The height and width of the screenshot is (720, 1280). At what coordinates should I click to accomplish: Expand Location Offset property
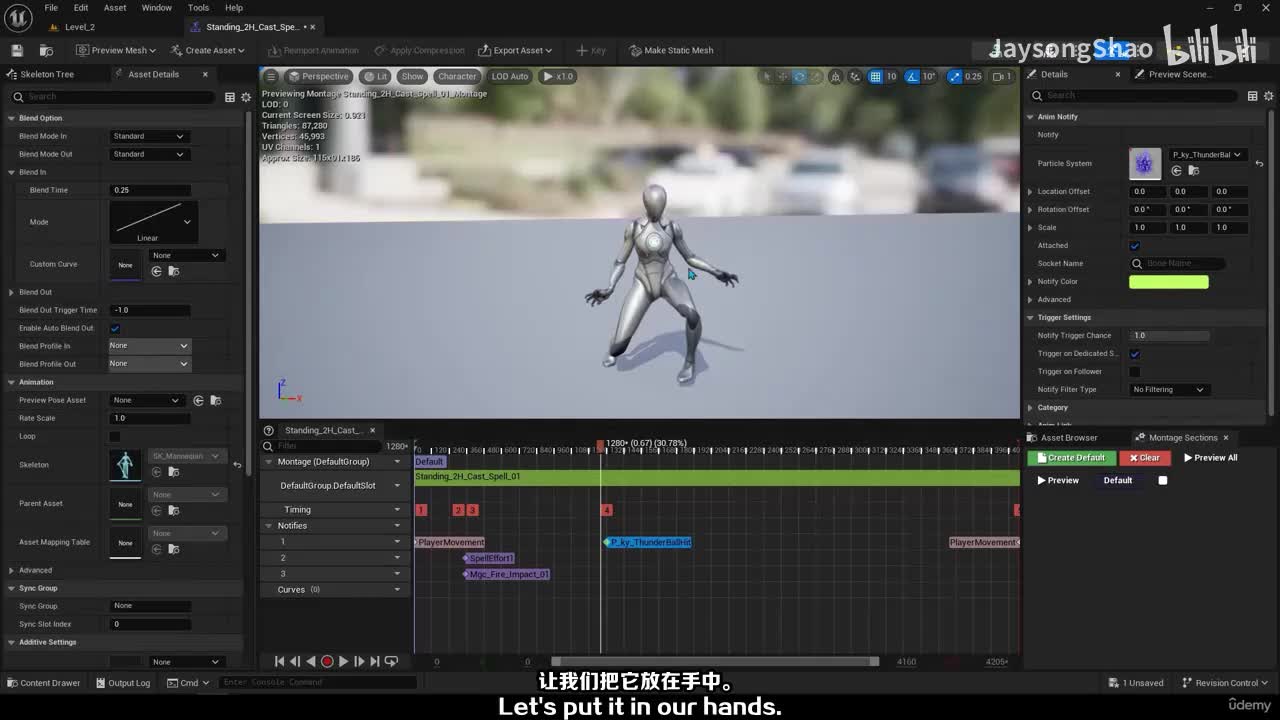[x=1030, y=191]
